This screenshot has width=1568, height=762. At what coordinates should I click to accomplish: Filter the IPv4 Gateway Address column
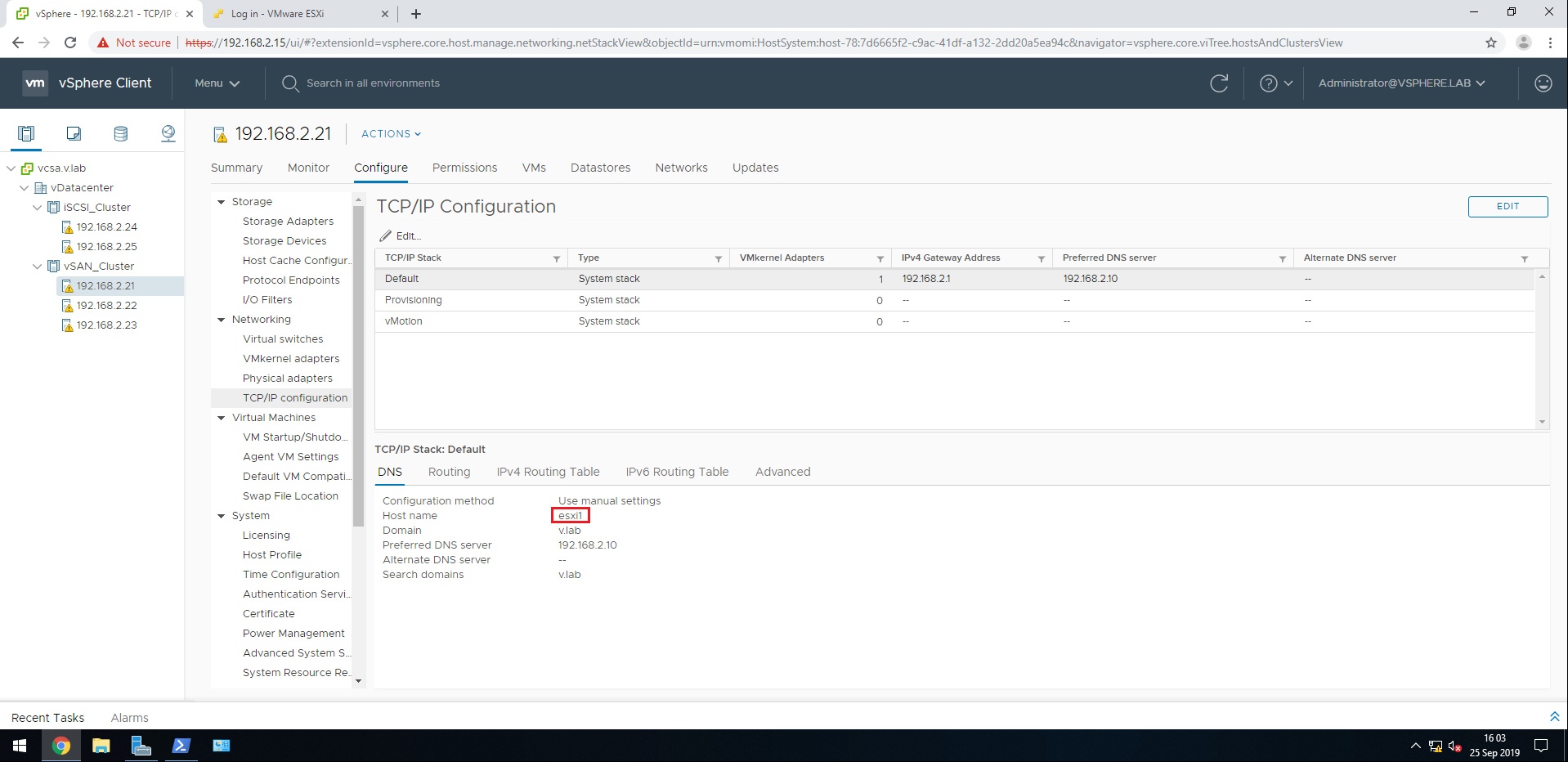(1042, 258)
